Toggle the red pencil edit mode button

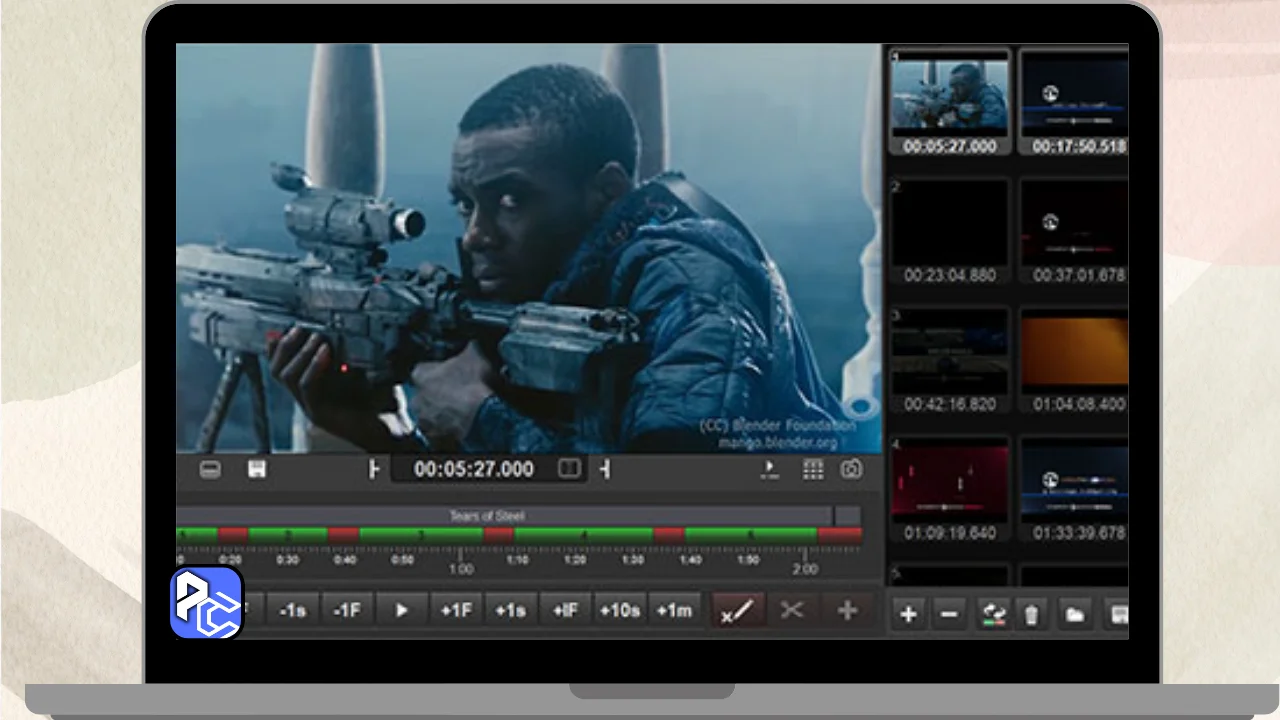[737, 610]
